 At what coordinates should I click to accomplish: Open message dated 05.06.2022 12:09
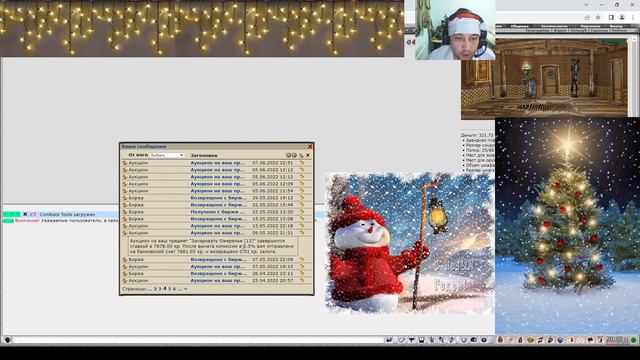217,184
